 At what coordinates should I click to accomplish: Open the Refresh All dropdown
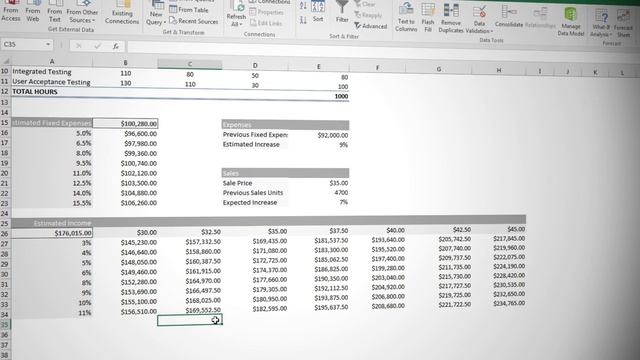236,15
